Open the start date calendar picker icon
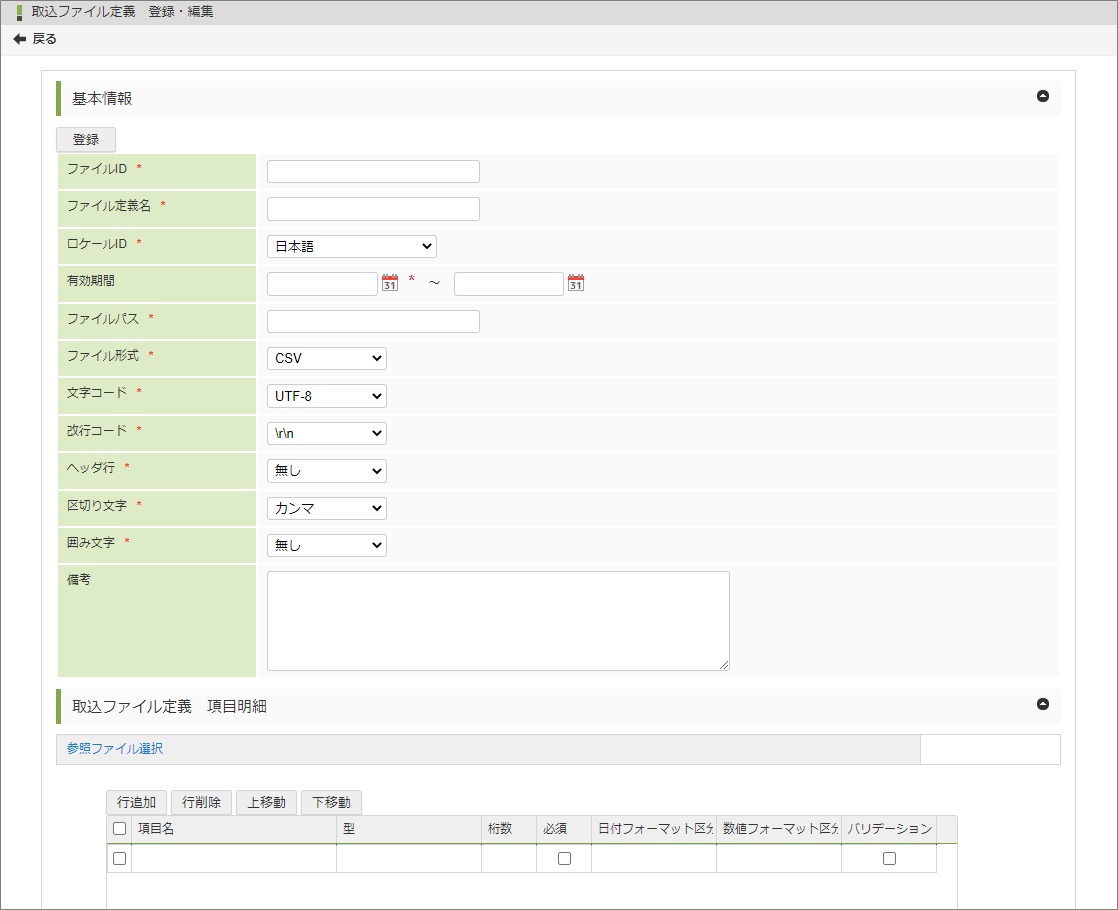This screenshot has height=910, width=1118. click(390, 283)
